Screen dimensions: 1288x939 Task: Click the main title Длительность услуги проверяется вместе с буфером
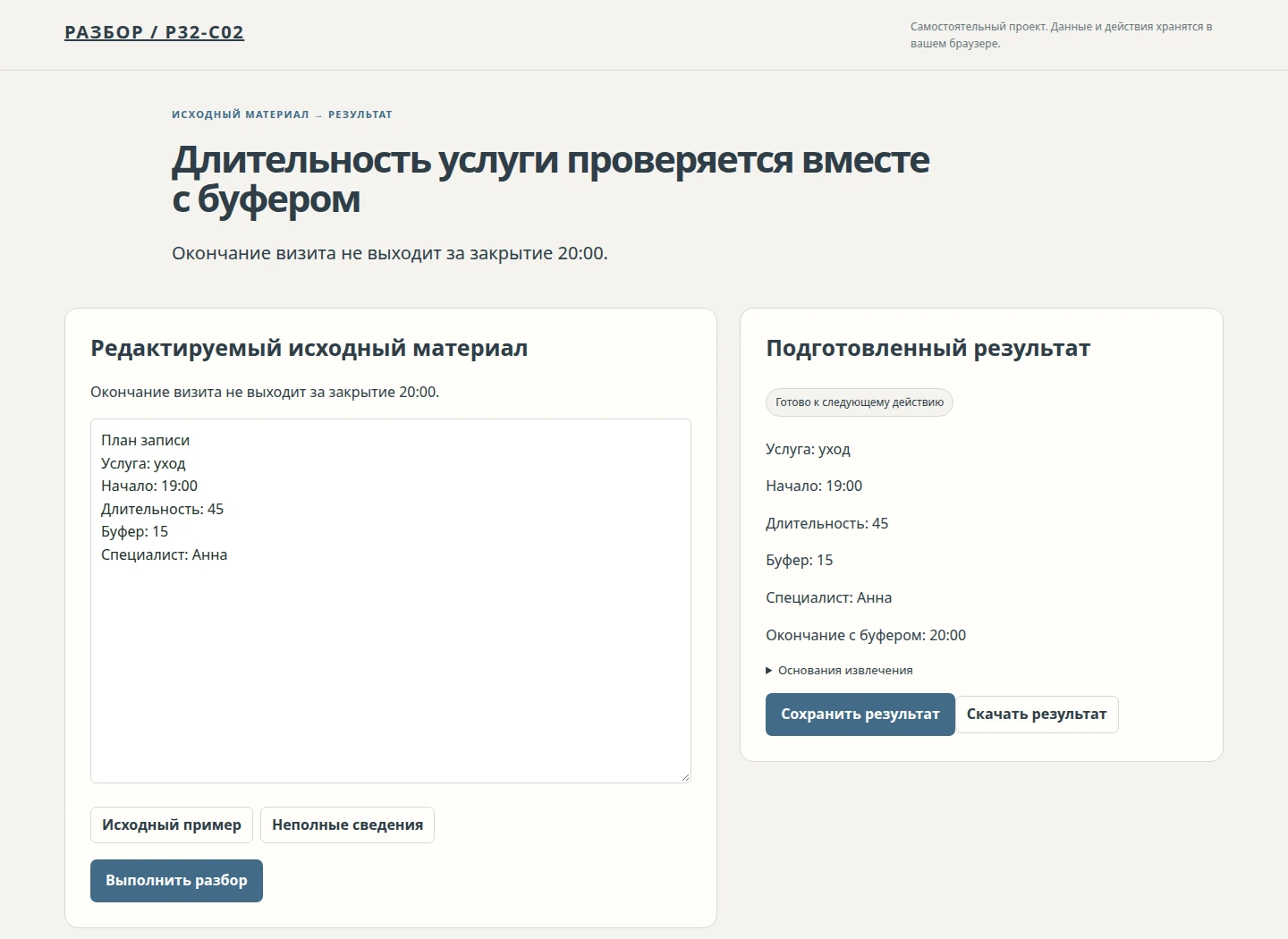tap(551, 179)
